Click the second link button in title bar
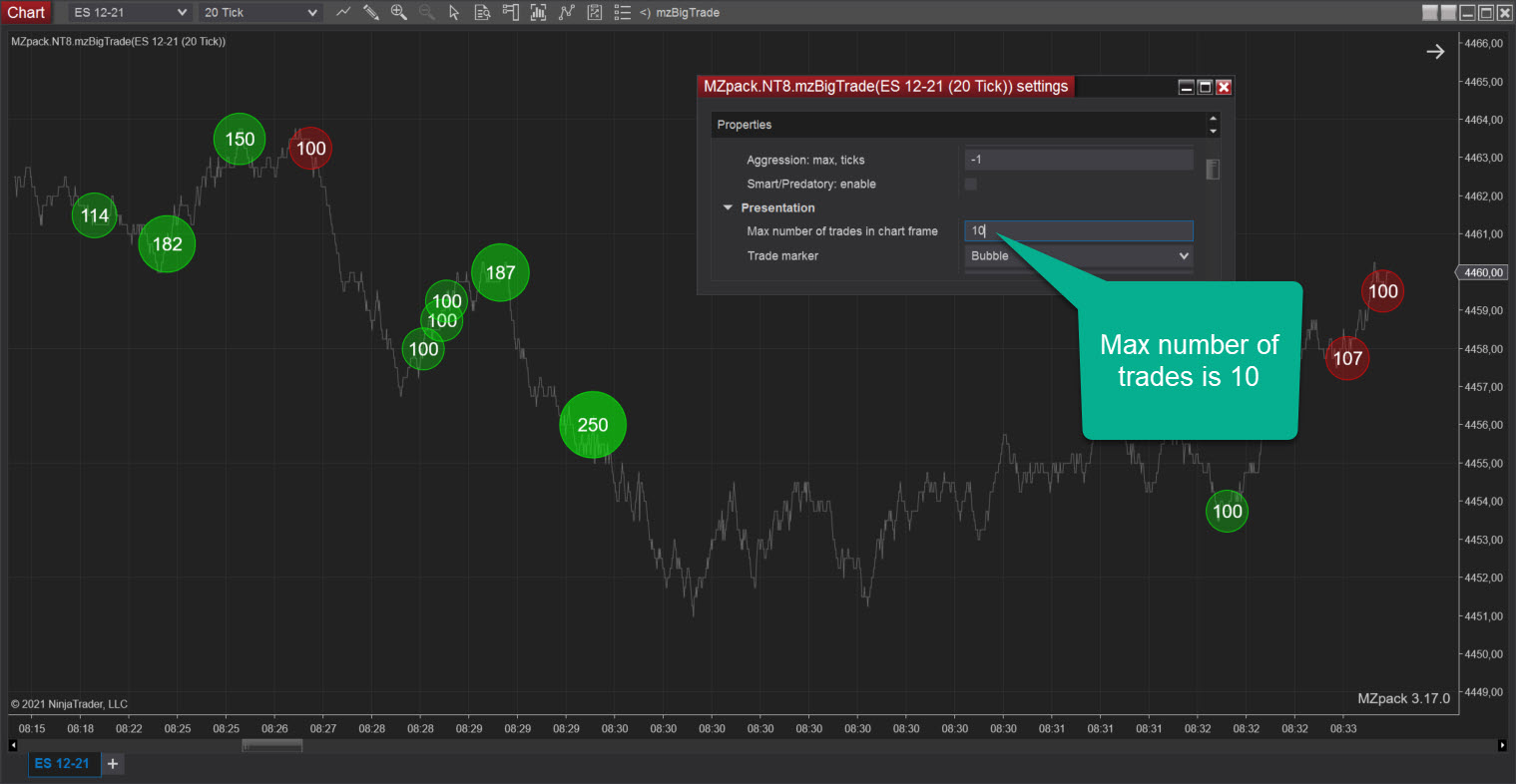 (1448, 12)
